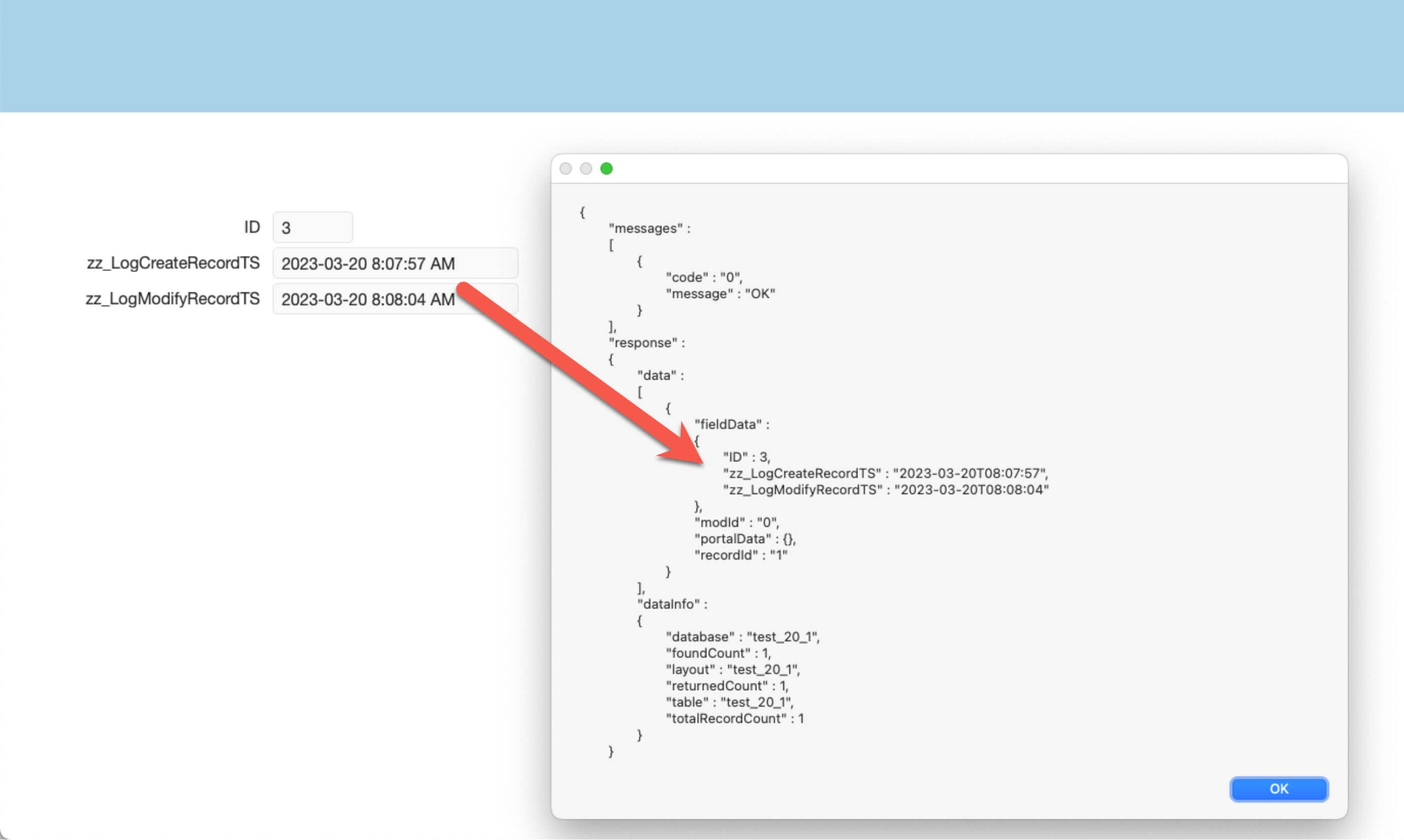Click the "database" : "test_20_1" line
This screenshot has height=840, width=1404.
coord(743,637)
